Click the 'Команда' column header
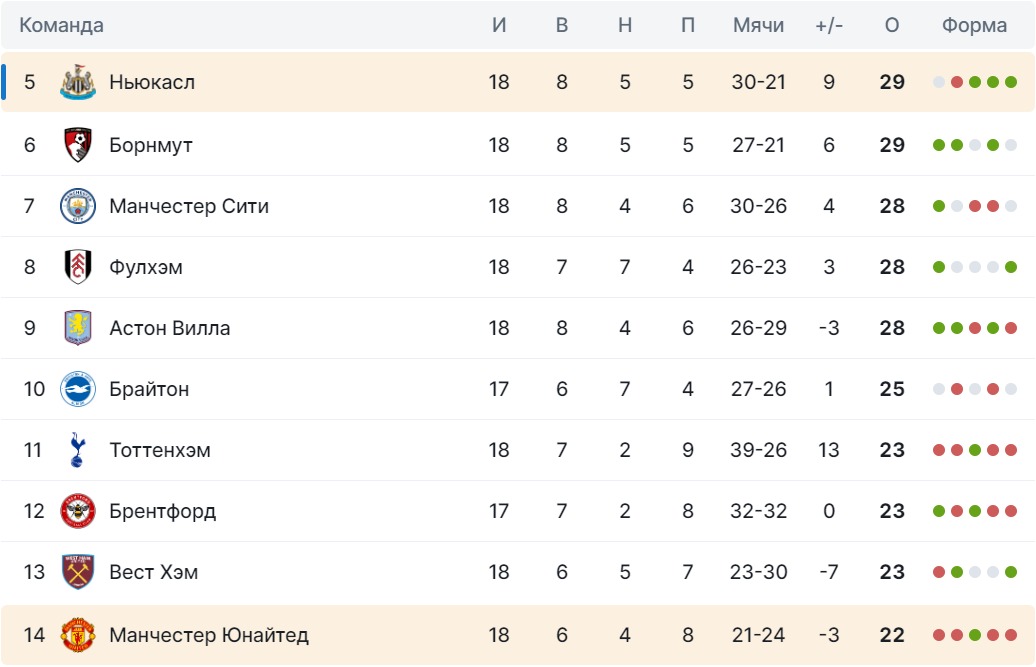Screen dimensions: 1036x667 pos(62,26)
